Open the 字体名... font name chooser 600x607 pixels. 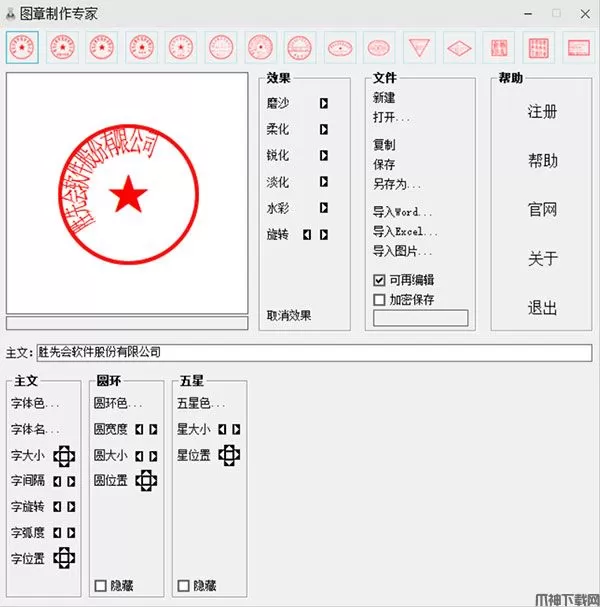coord(35,429)
